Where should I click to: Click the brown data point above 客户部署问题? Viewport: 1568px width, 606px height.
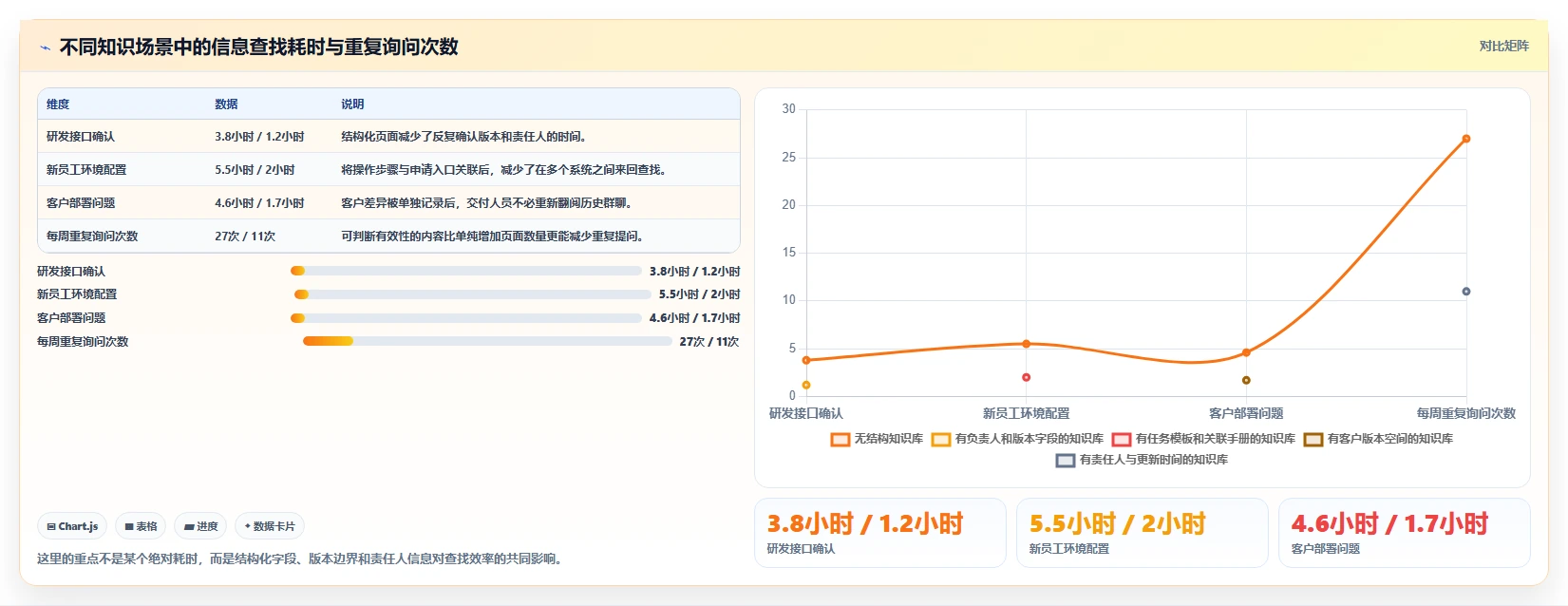[1246, 380]
